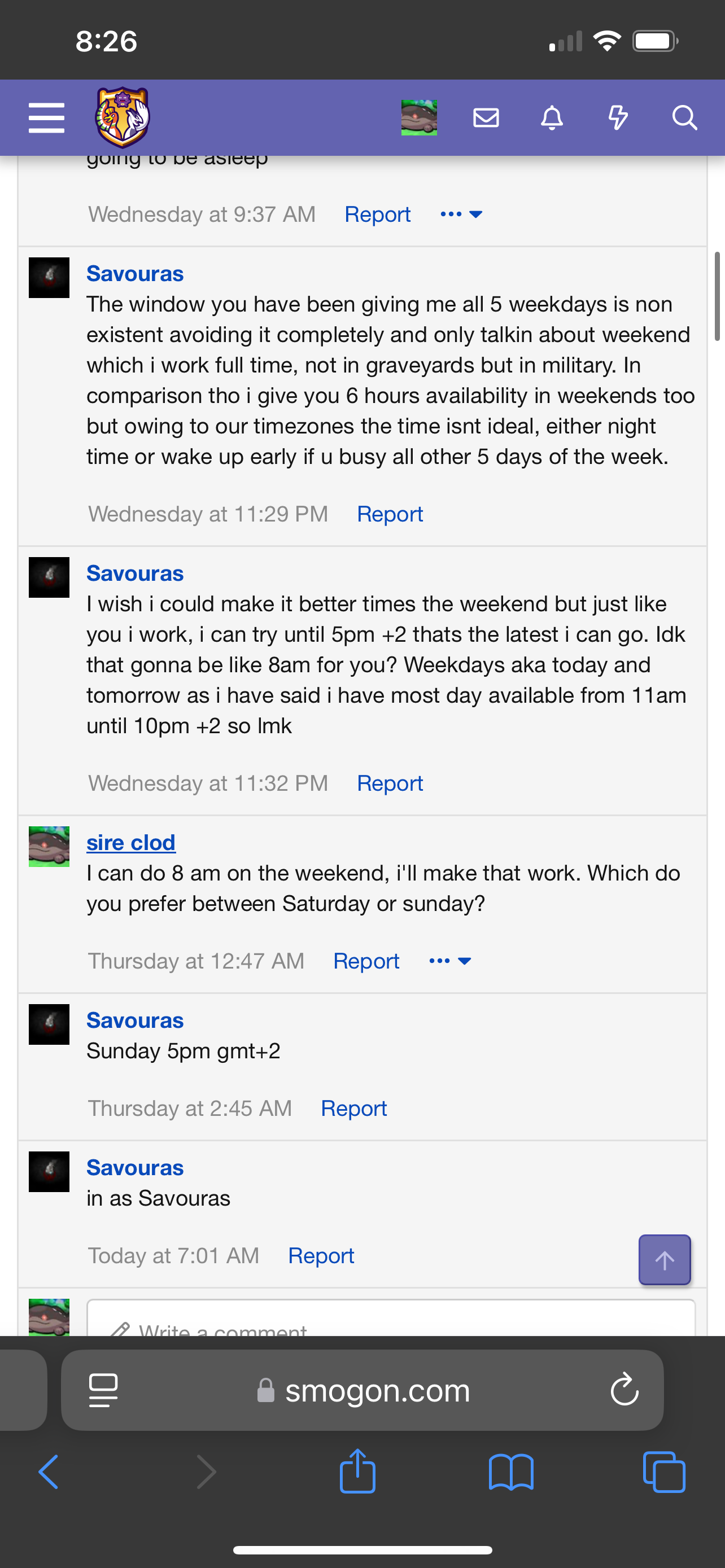725x1568 pixels.
Task: Expand options menu on Wednesday 9:37 AM comment
Action: tap(461, 214)
